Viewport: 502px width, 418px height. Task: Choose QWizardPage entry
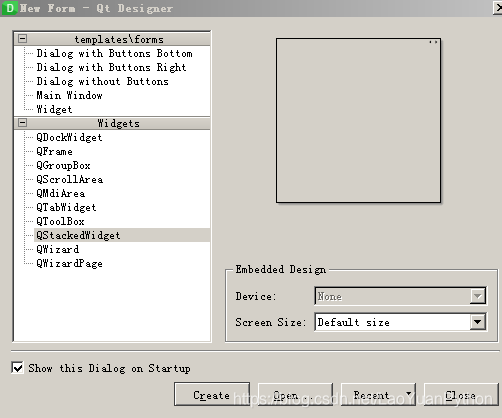click(x=69, y=263)
